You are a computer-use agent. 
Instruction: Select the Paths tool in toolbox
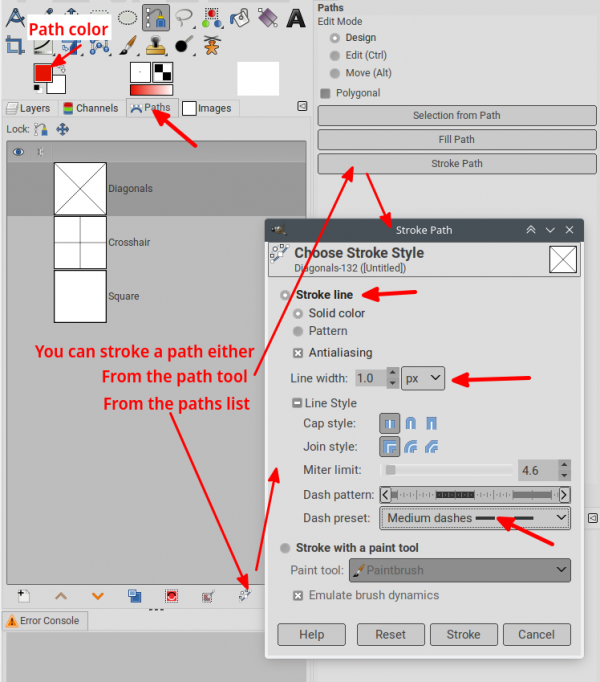[156, 18]
